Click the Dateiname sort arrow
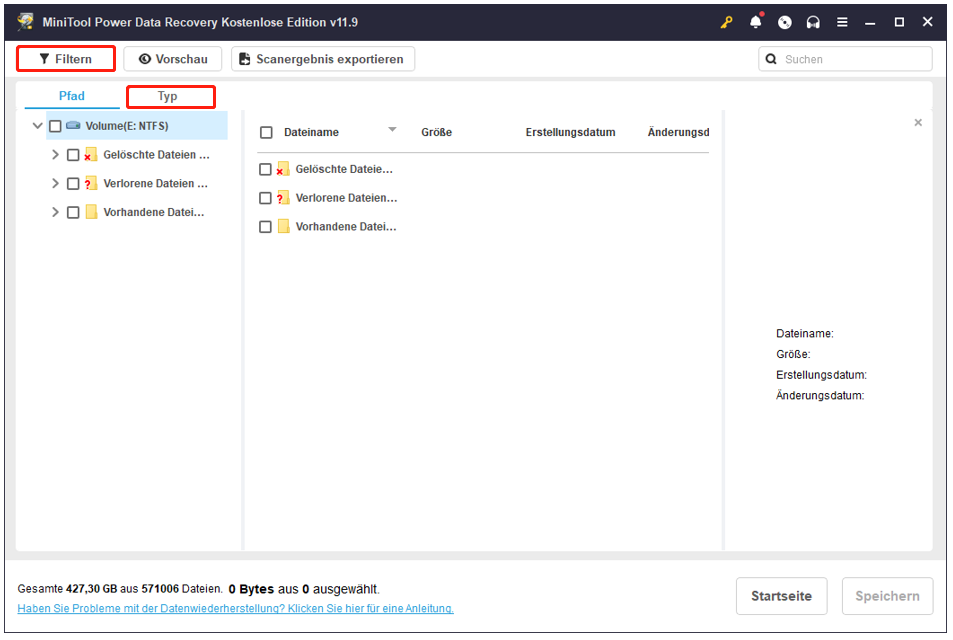This screenshot has width=953, height=640. click(392, 129)
